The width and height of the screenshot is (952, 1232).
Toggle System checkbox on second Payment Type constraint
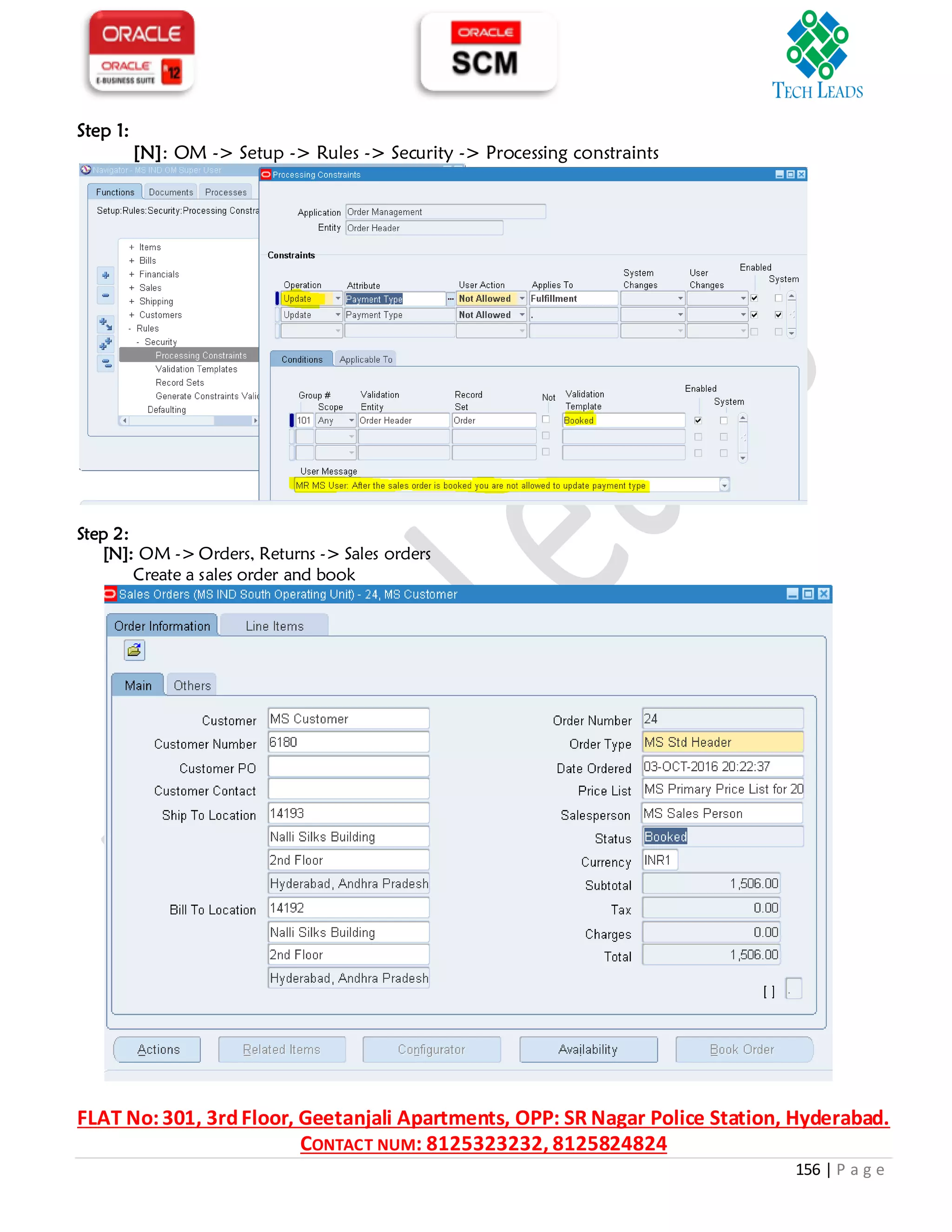point(778,315)
